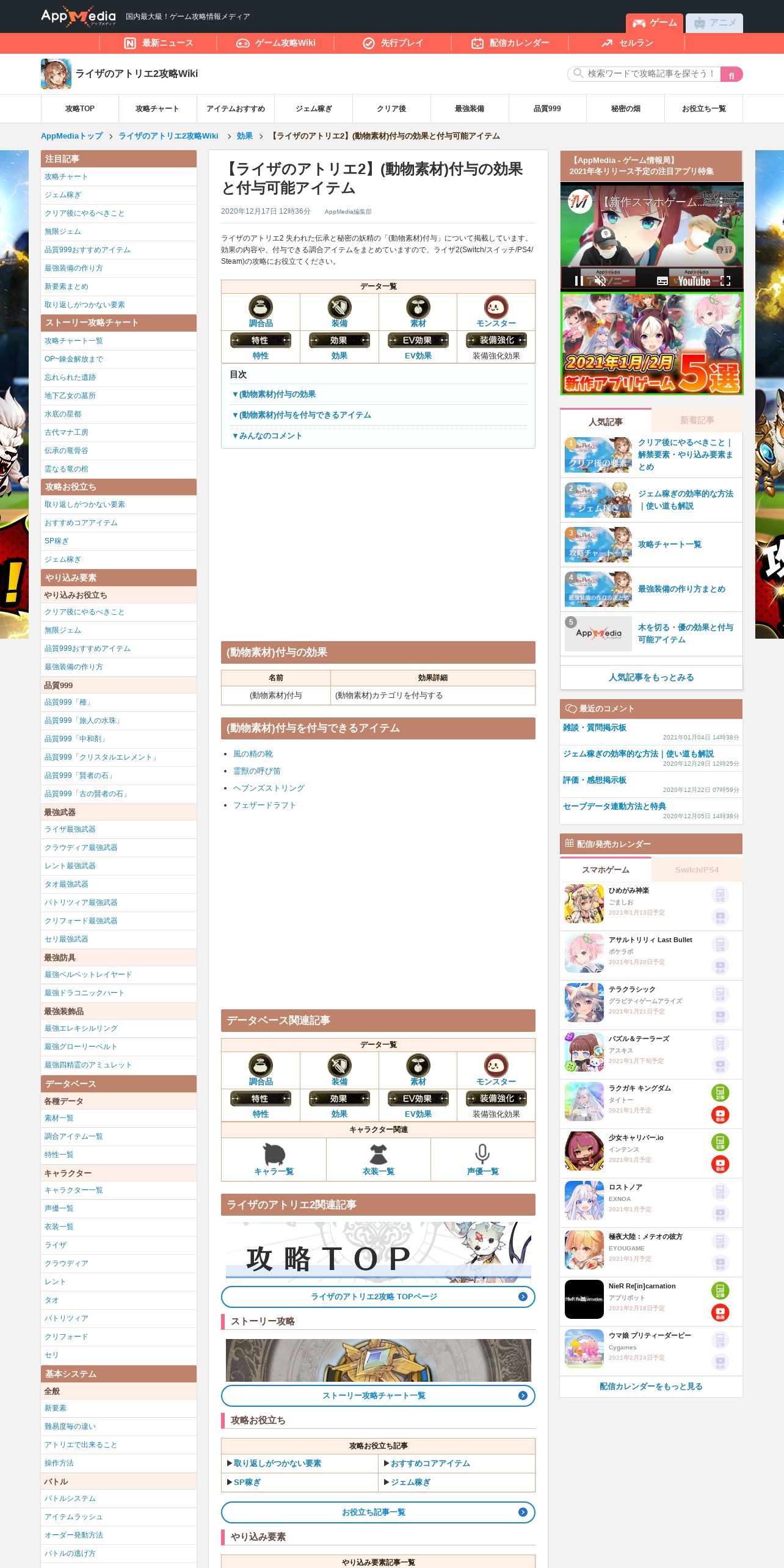Switch to the アニメ tab

[x=714, y=23]
